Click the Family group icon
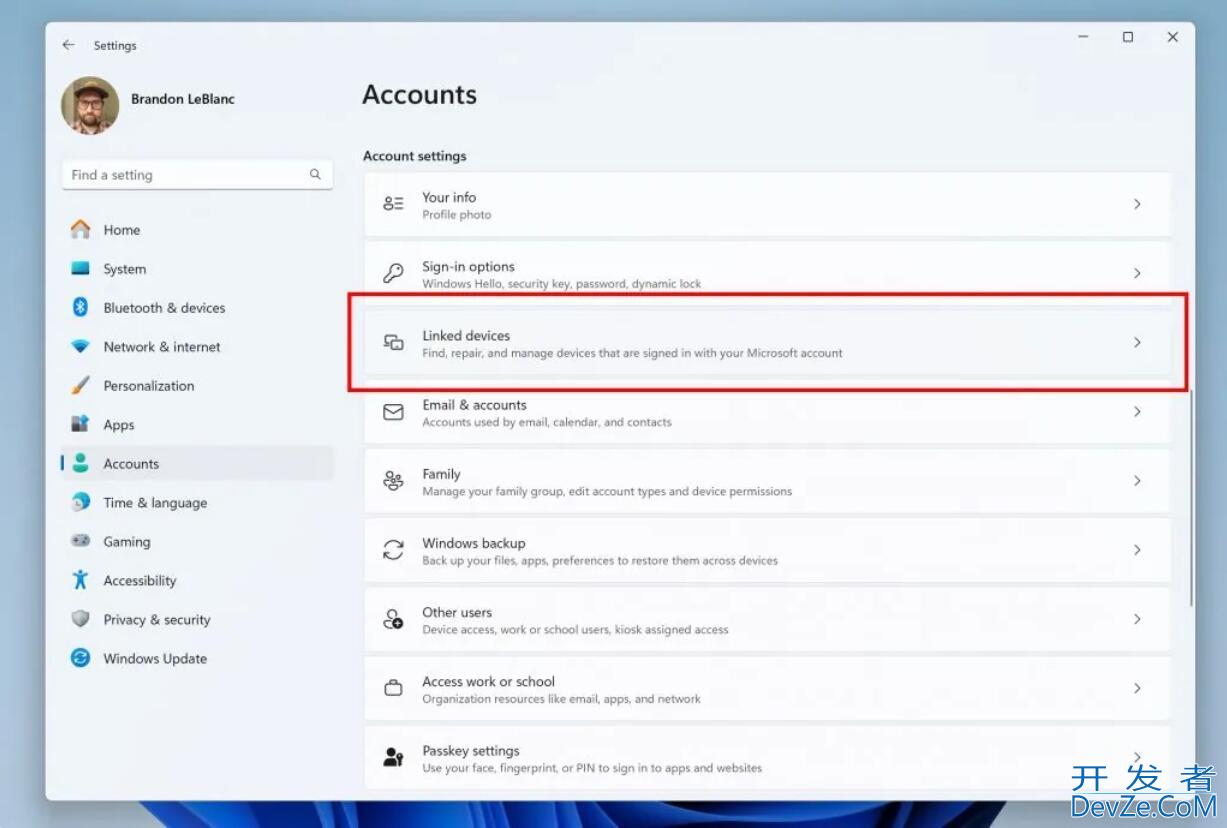 pos(394,480)
